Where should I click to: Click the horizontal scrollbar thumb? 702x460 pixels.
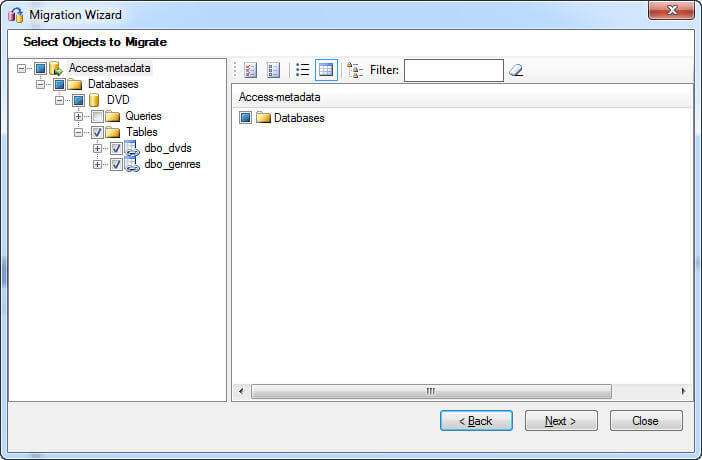(431, 391)
